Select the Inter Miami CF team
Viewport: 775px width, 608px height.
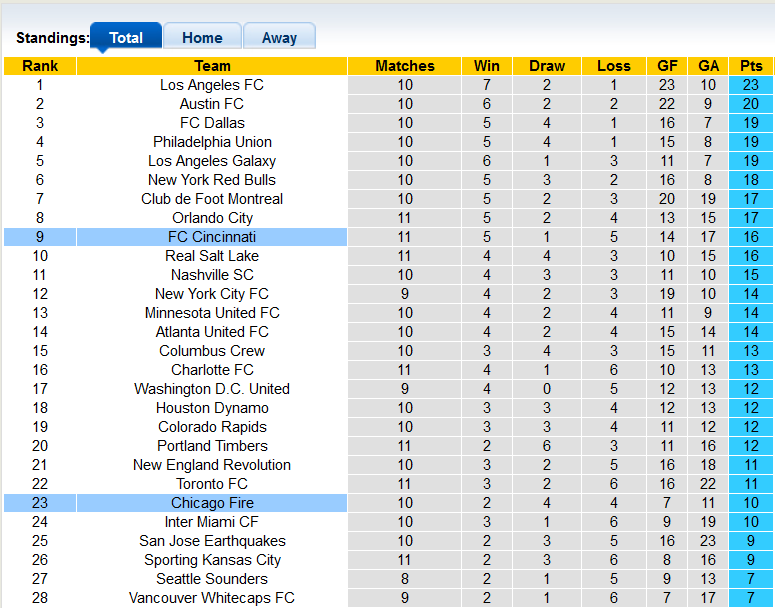pos(212,522)
